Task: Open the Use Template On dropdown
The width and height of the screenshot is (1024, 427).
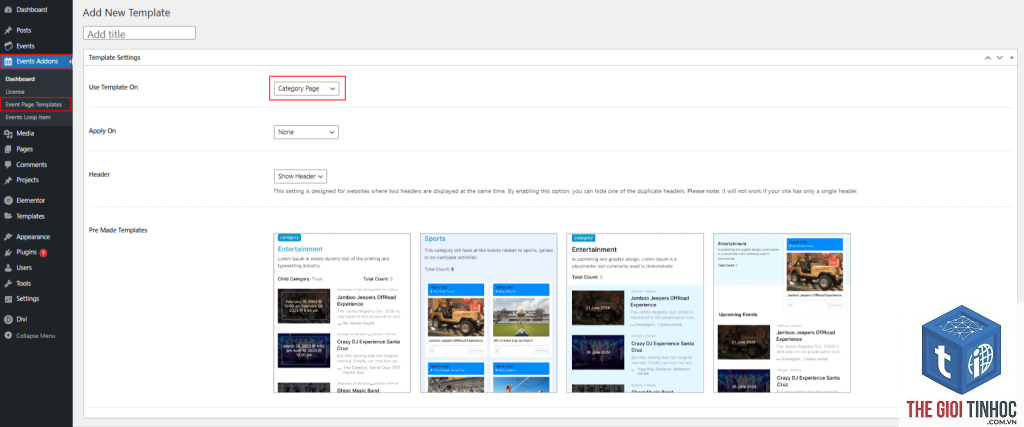Action: (306, 88)
